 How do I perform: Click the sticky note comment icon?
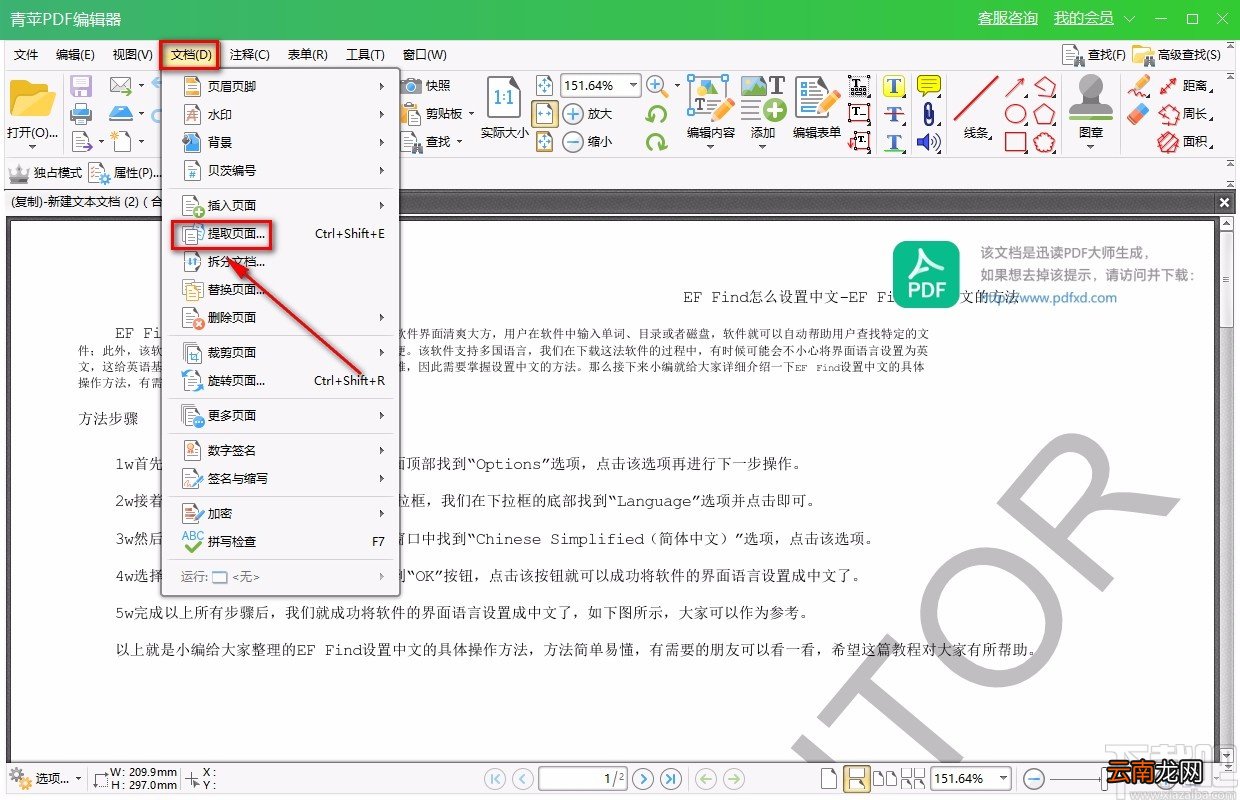(x=929, y=86)
